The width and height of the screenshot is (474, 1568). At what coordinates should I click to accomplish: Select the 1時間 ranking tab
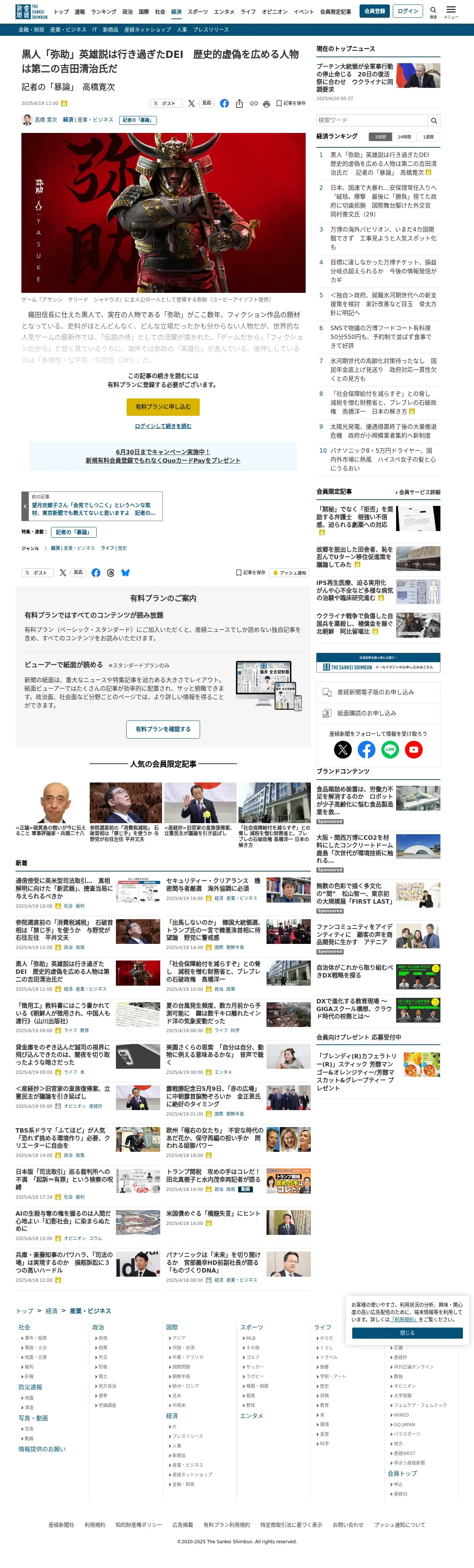tap(380, 137)
